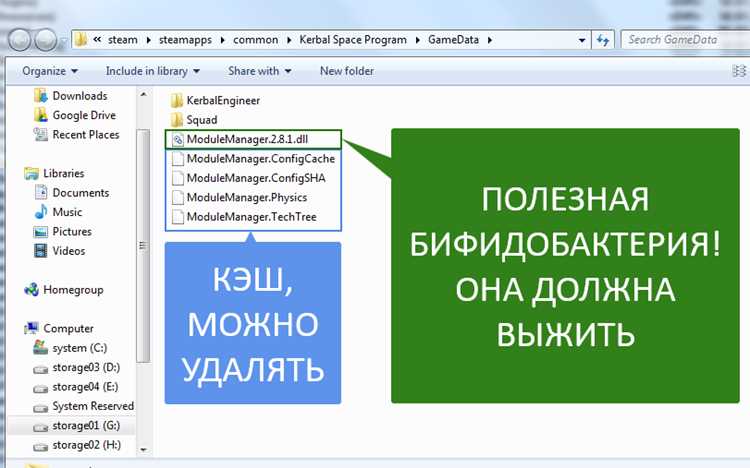Open the storage04 (E:) drive

point(85,387)
